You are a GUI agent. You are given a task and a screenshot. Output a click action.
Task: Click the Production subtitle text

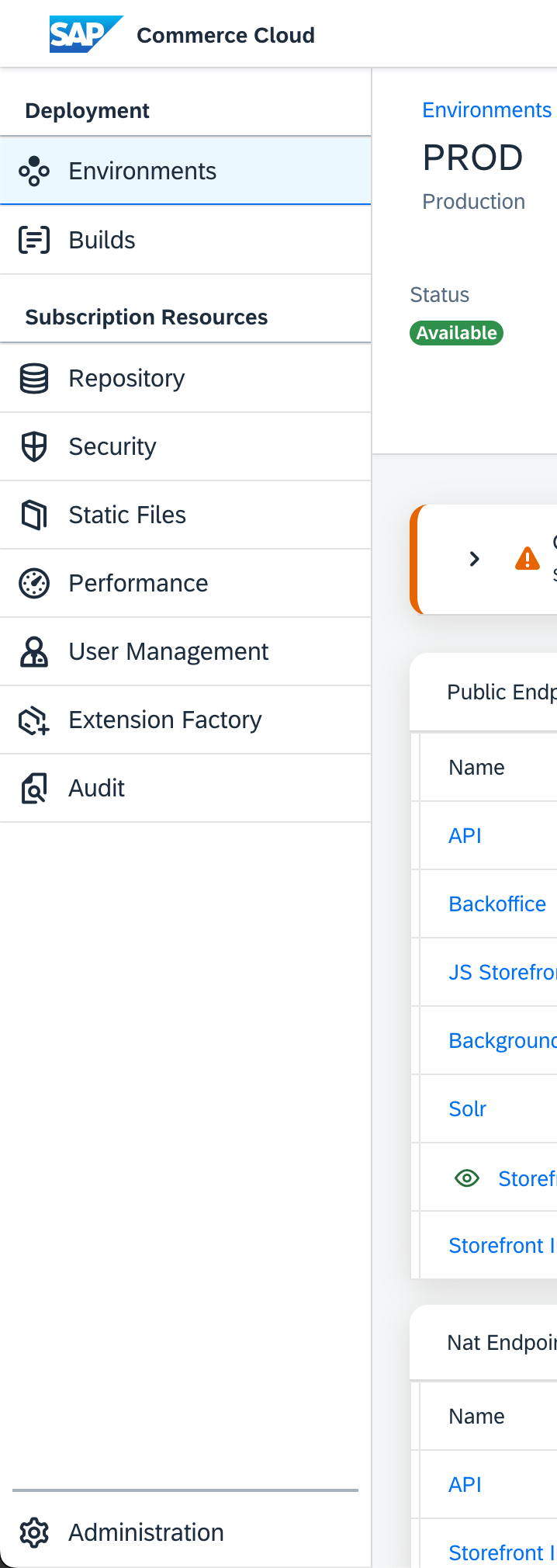pos(474,202)
